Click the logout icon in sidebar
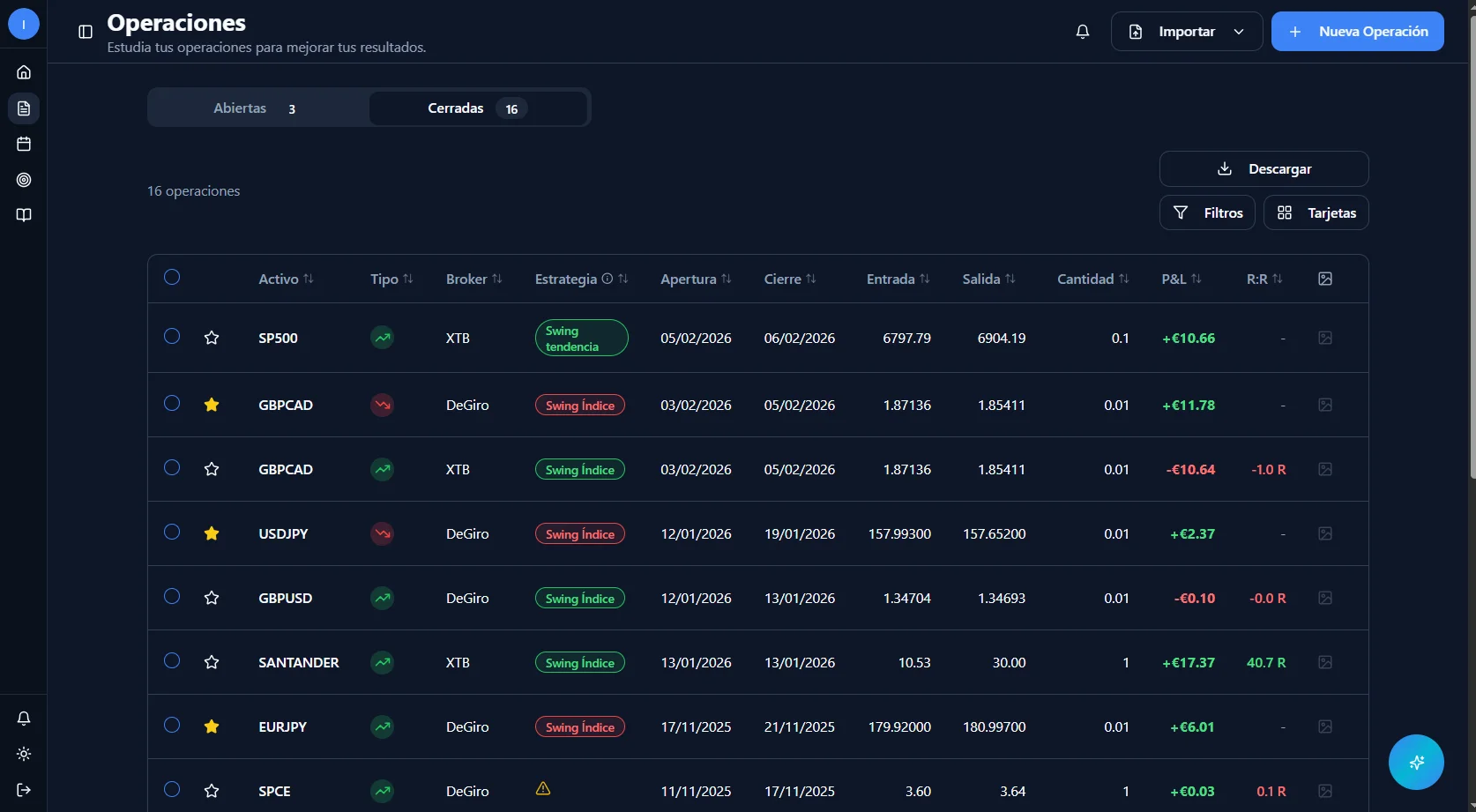The width and height of the screenshot is (1476, 812). coord(24,790)
